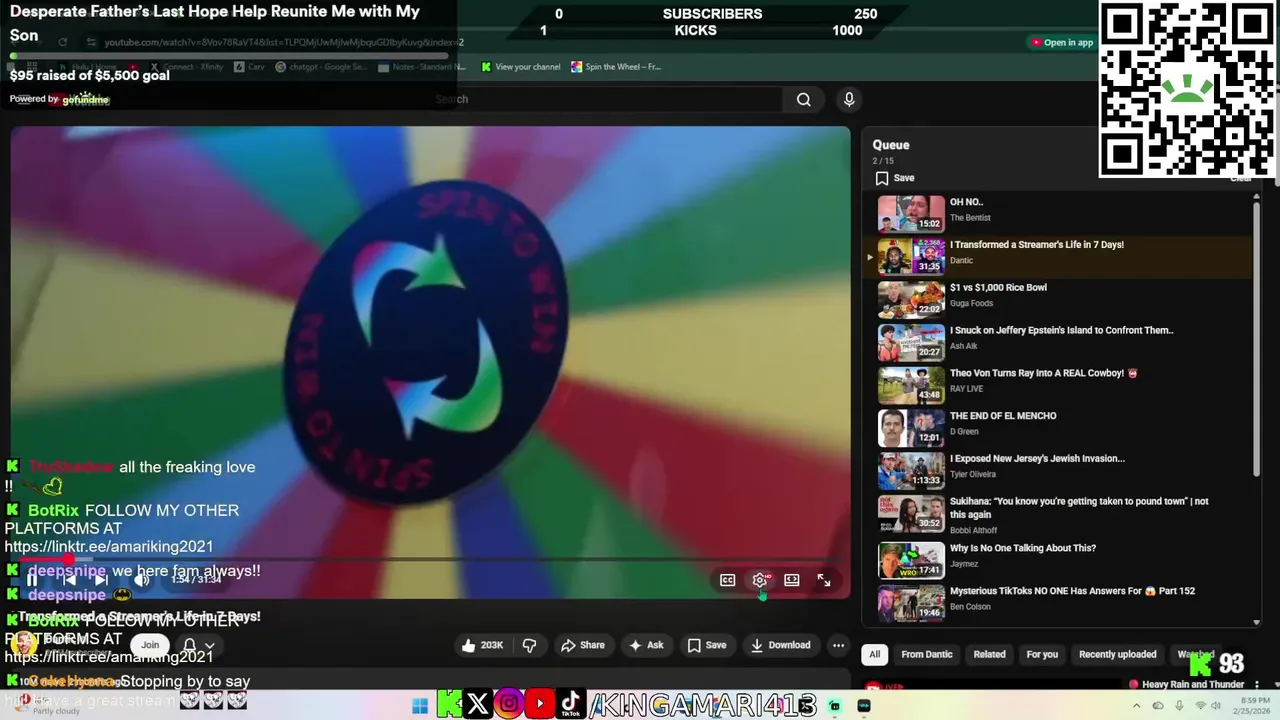Skip to next video in player
The width and height of the screenshot is (1280, 720).
coord(100,580)
